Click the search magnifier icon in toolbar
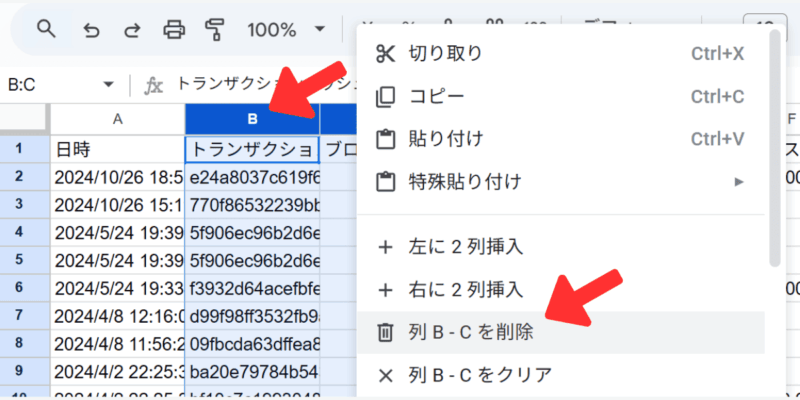Viewport: 800px width, 400px height. [x=46, y=30]
